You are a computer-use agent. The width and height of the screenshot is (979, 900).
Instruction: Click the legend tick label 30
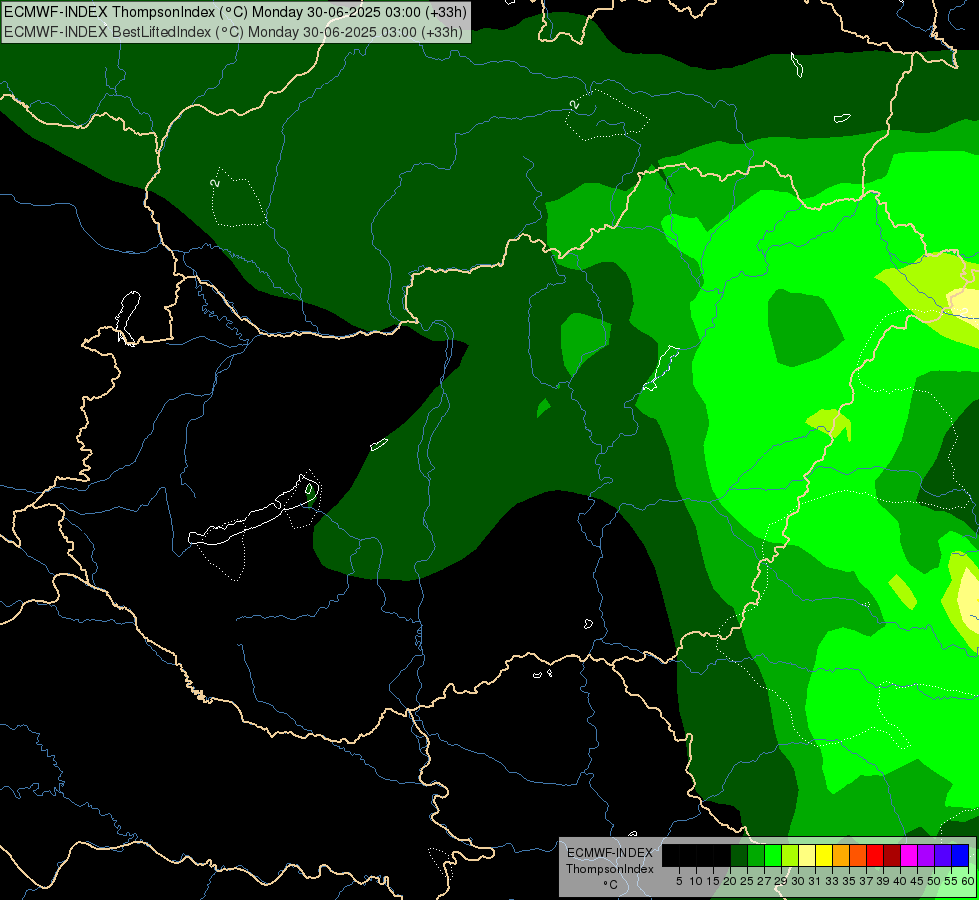[x=799, y=881]
